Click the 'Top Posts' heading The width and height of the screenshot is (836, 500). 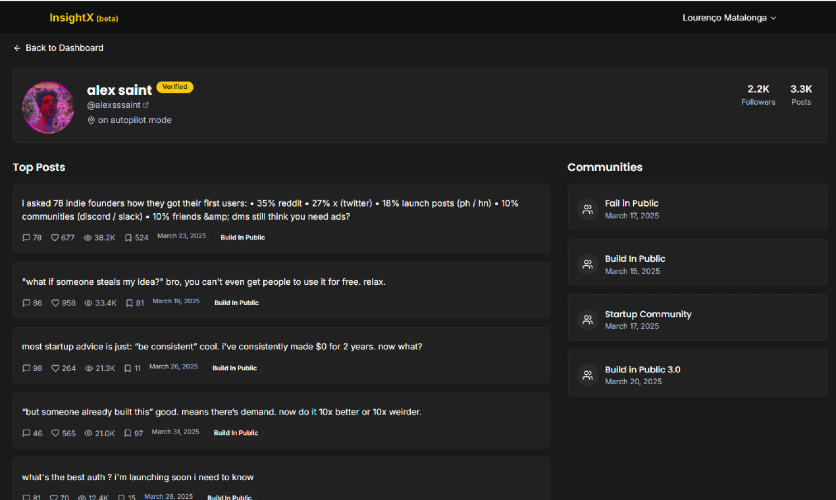tap(39, 167)
